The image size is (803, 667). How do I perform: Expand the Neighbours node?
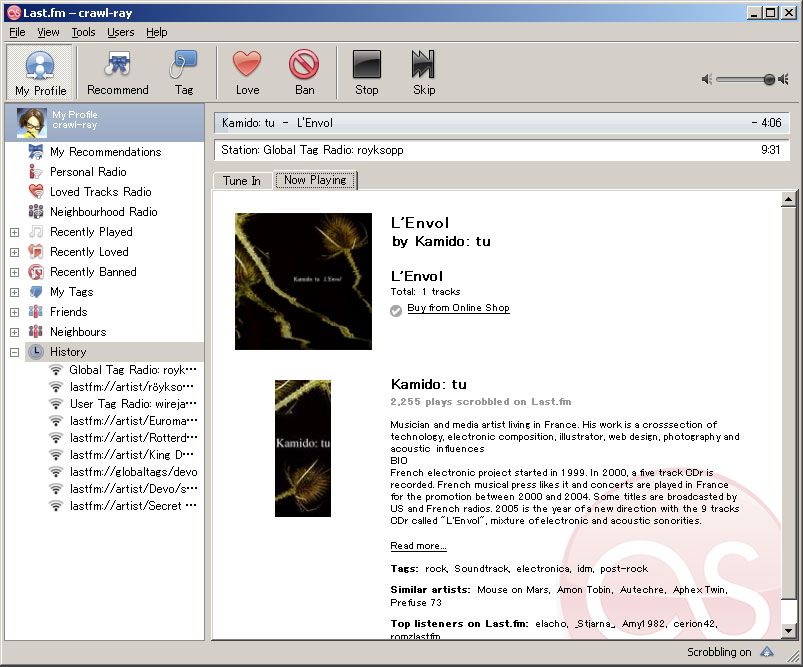(14, 332)
